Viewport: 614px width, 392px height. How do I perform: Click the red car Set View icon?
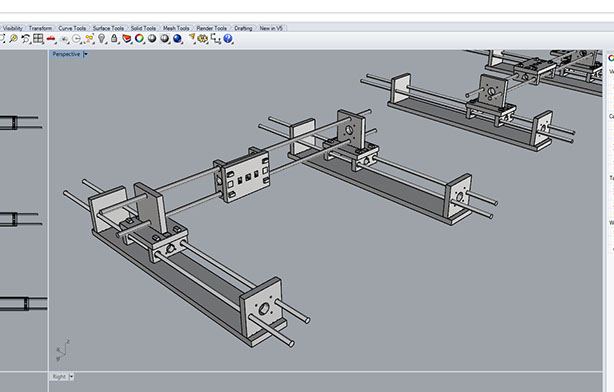(x=51, y=39)
